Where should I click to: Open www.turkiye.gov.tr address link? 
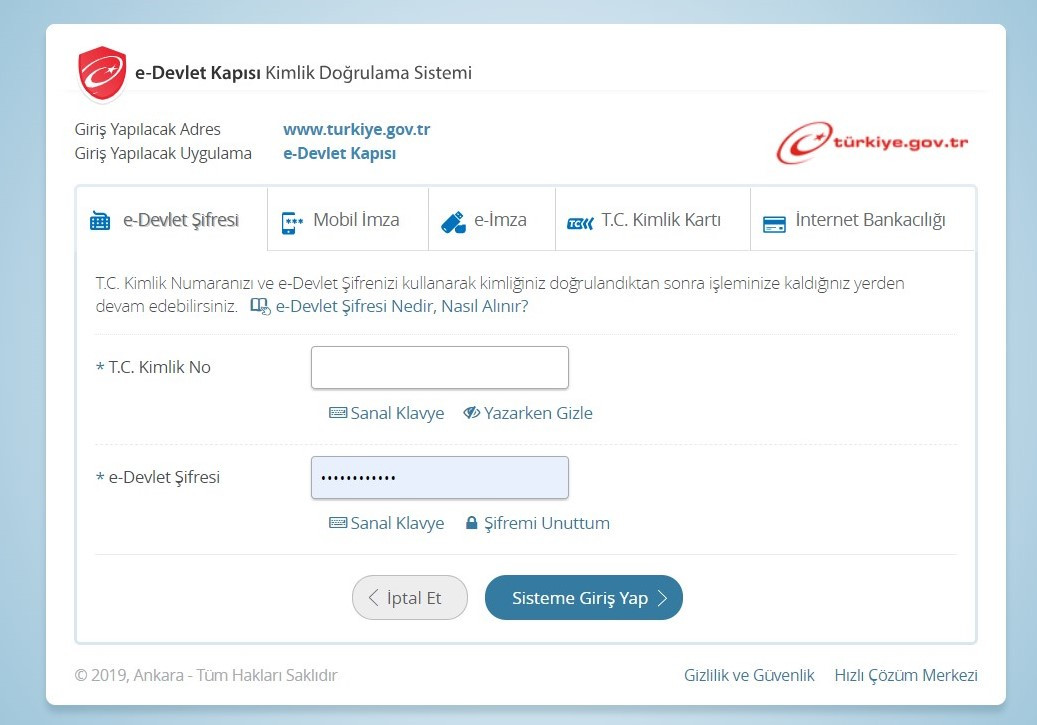click(x=356, y=129)
